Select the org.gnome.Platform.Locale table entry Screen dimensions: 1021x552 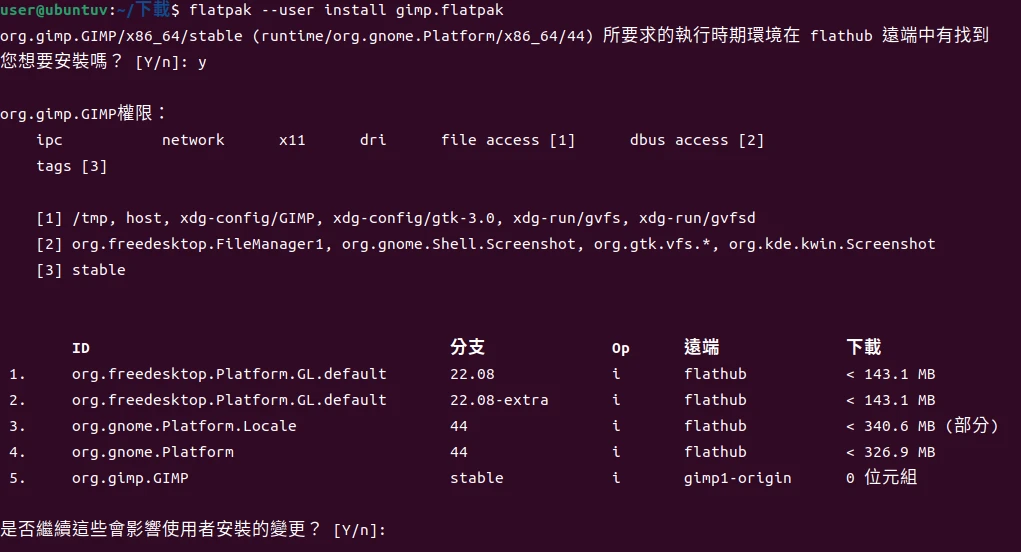coord(184,426)
